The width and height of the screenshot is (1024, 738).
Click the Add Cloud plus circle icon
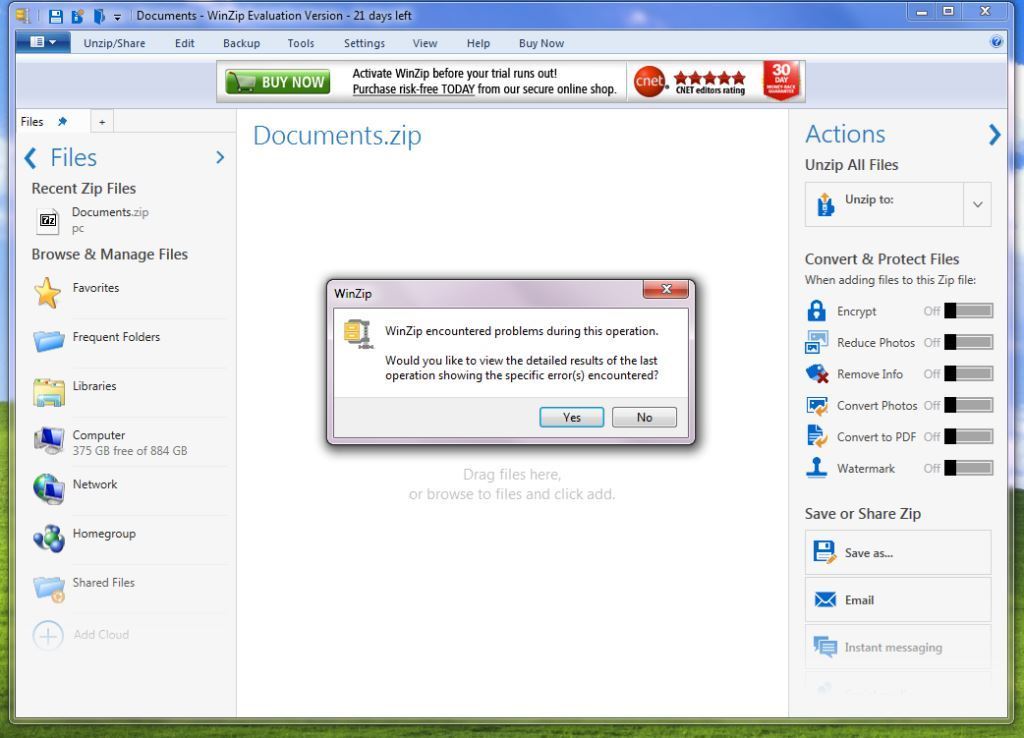coord(48,635)
